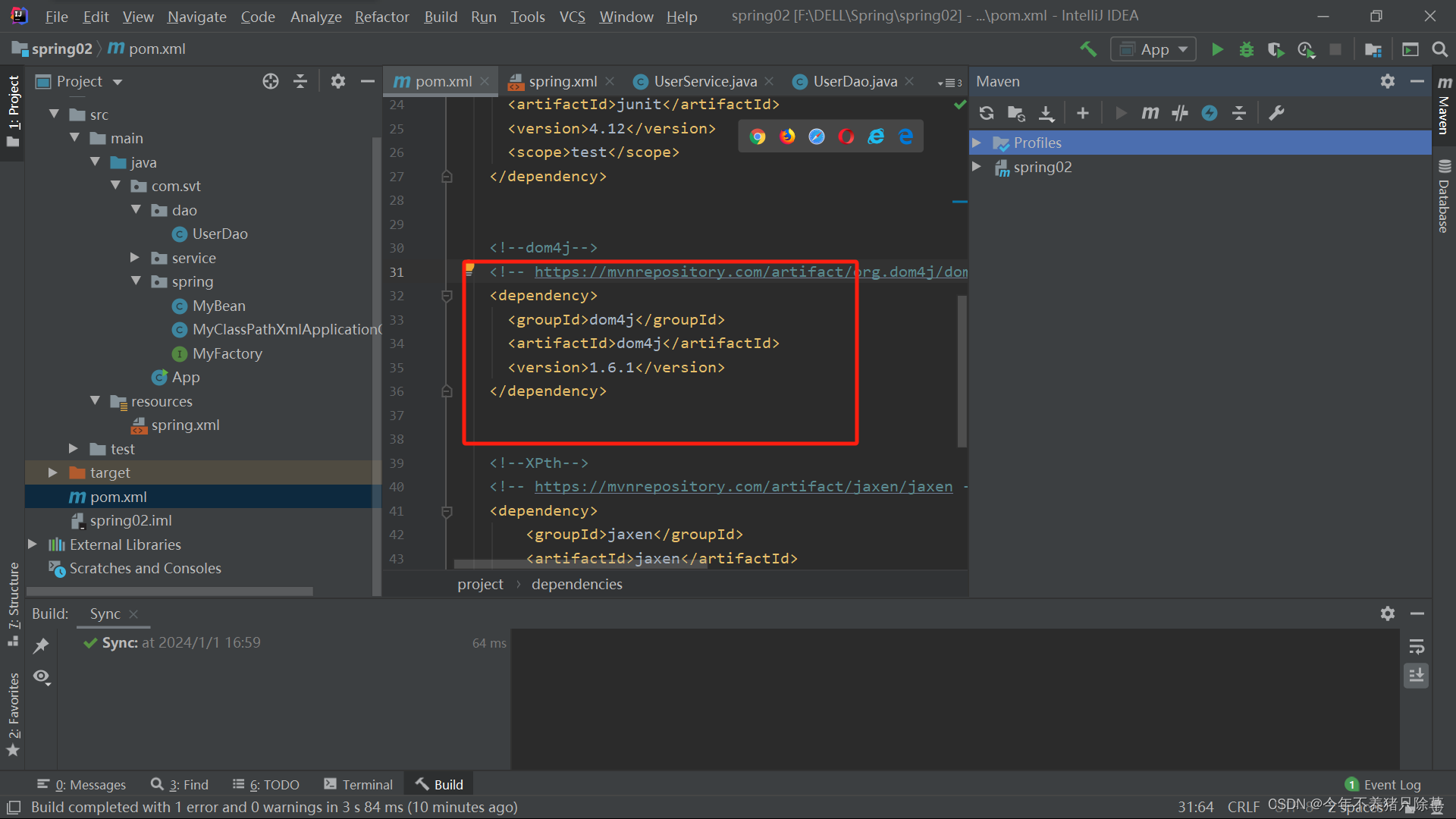Expand the Profiles node in Maven panel
The image size is (1456, 819).
[977, 143]
